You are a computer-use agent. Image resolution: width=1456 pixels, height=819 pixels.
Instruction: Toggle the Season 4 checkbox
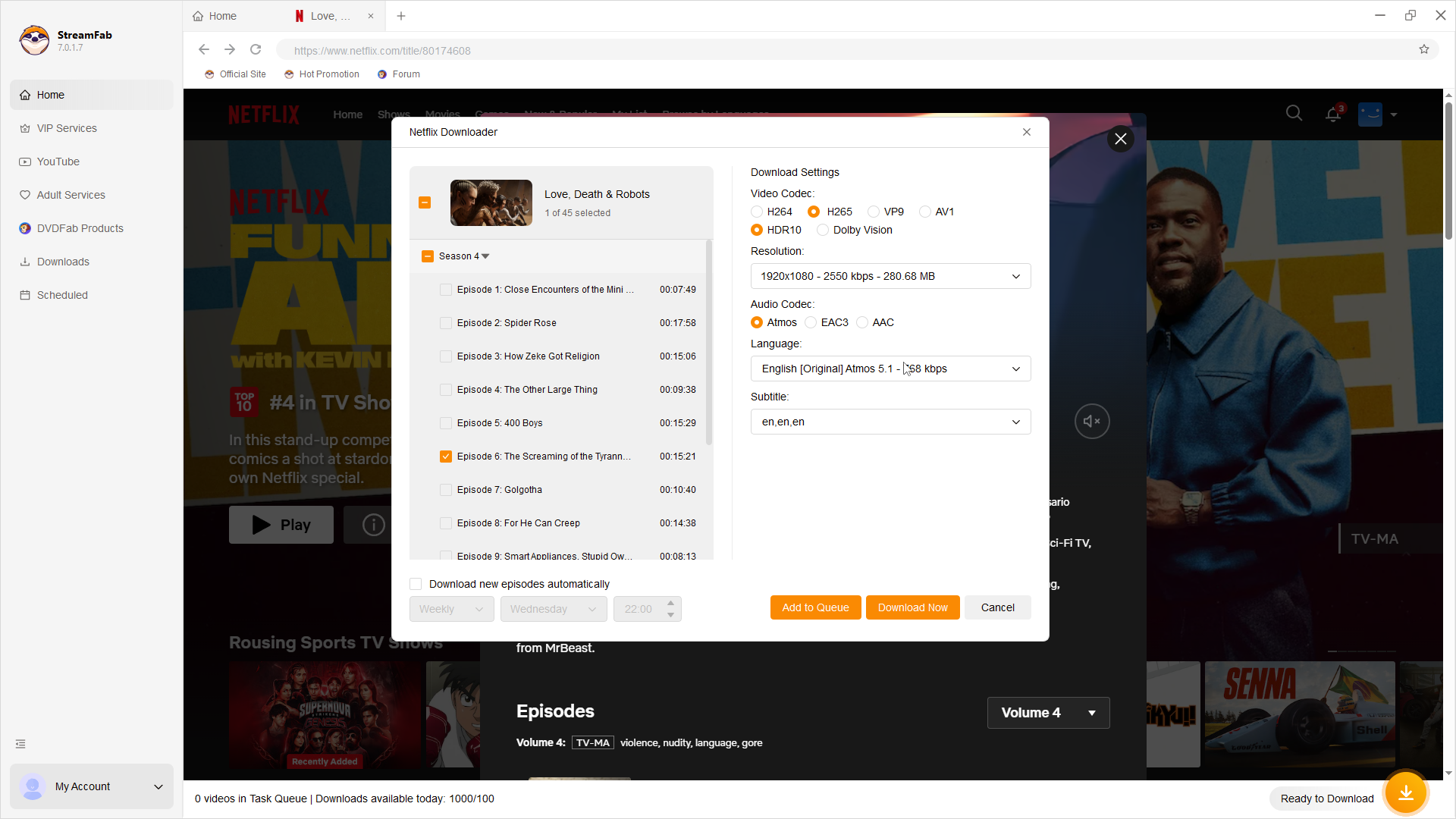pyautogui.click(x=428, y=256)
